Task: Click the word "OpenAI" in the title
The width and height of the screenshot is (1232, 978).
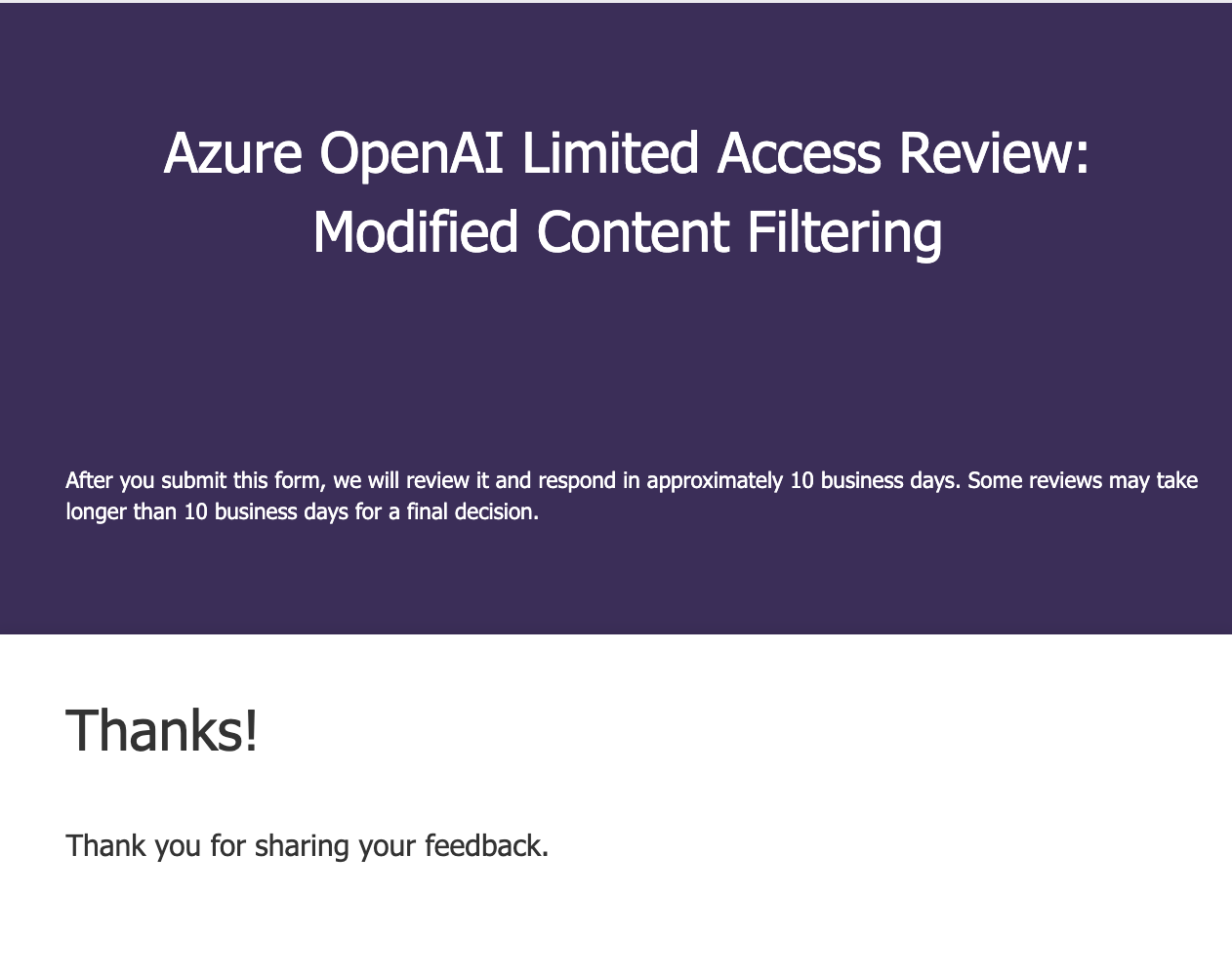Action: (411, 155)
